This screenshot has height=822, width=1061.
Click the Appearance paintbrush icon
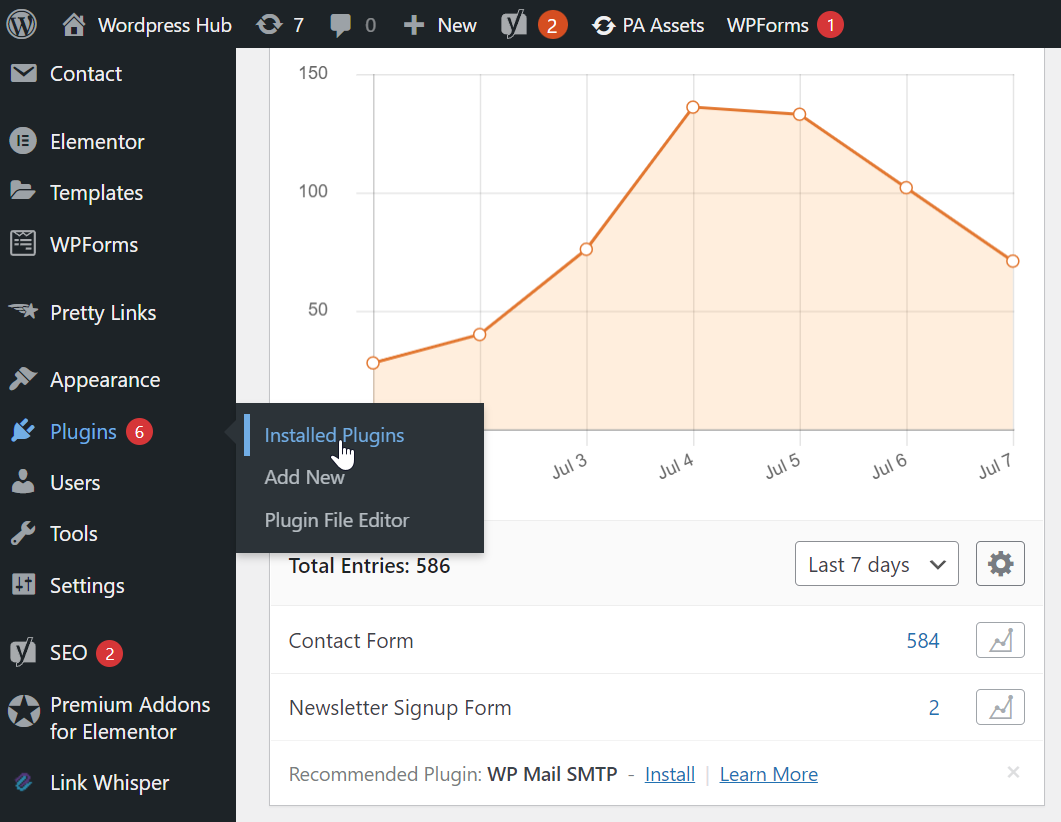(x=23, y=379)
